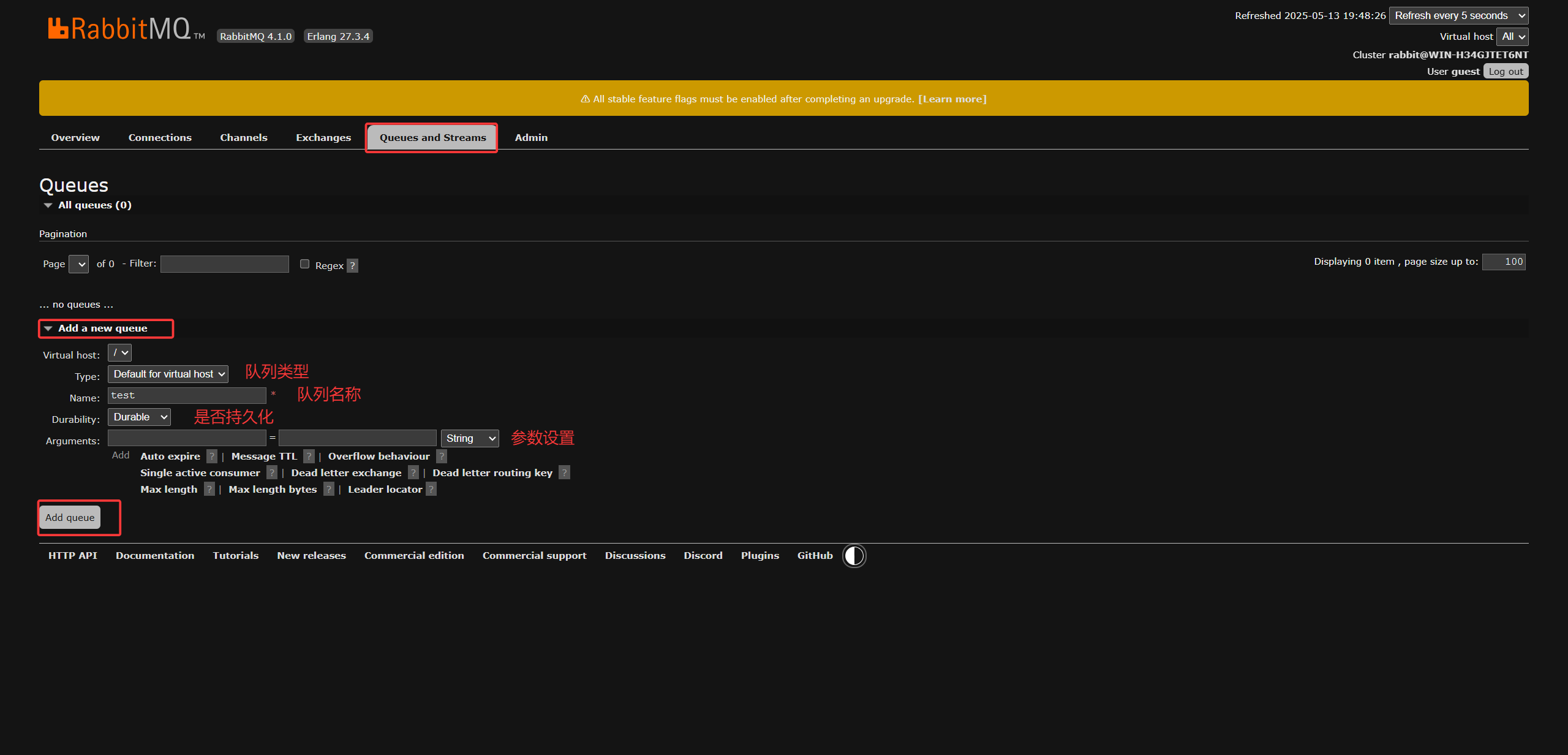Click help icon for Leader locator
Image resolution: width=1568 pixels, height=755 pixels.
click(x=431, y=489)
